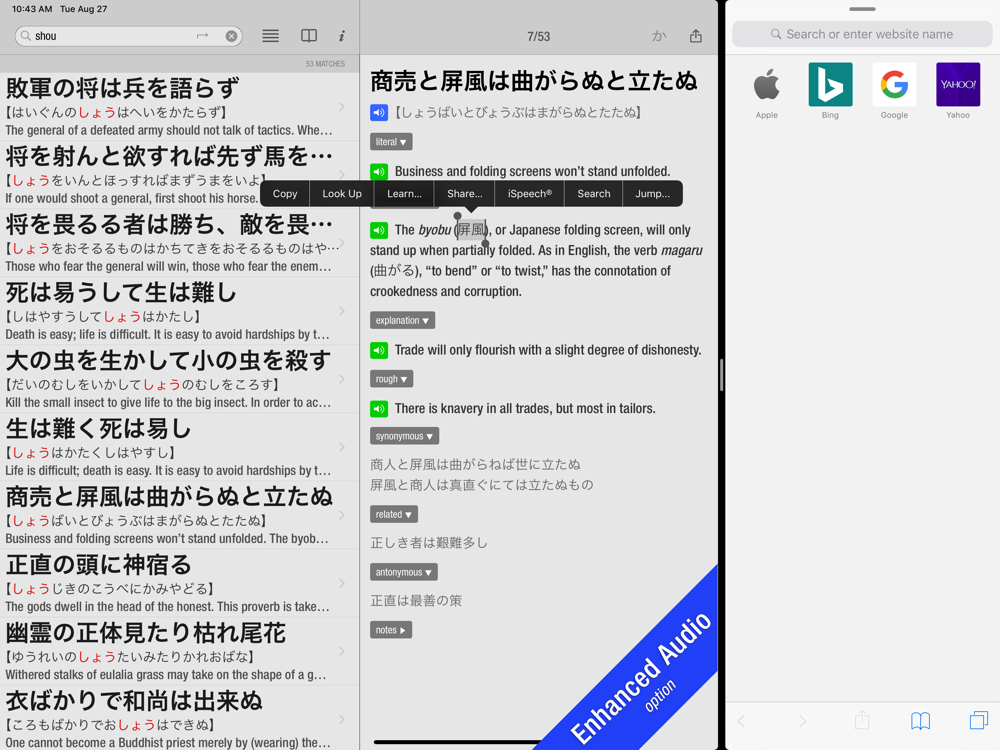Click Safari's Search or enter website name field
The image size is (1000, 750).
[x=862, y=34]
